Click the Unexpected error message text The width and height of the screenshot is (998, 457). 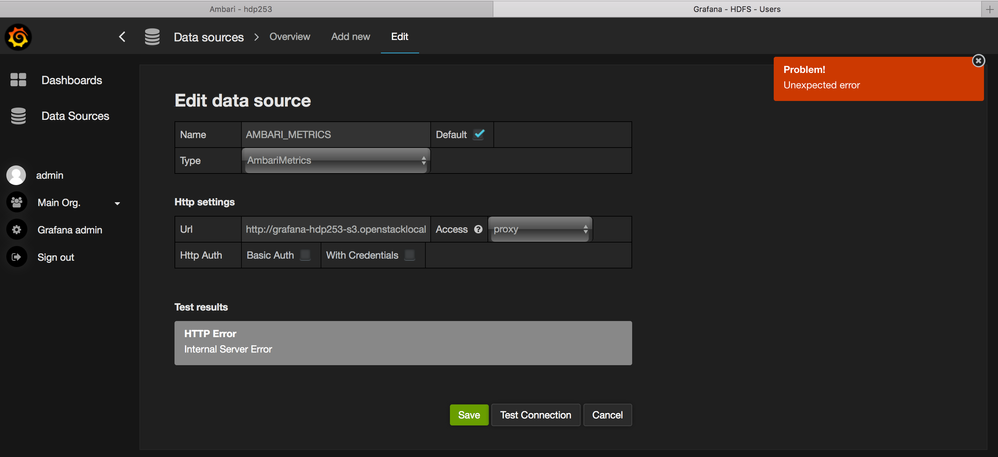pyautogui.click(x=822, y=85)
